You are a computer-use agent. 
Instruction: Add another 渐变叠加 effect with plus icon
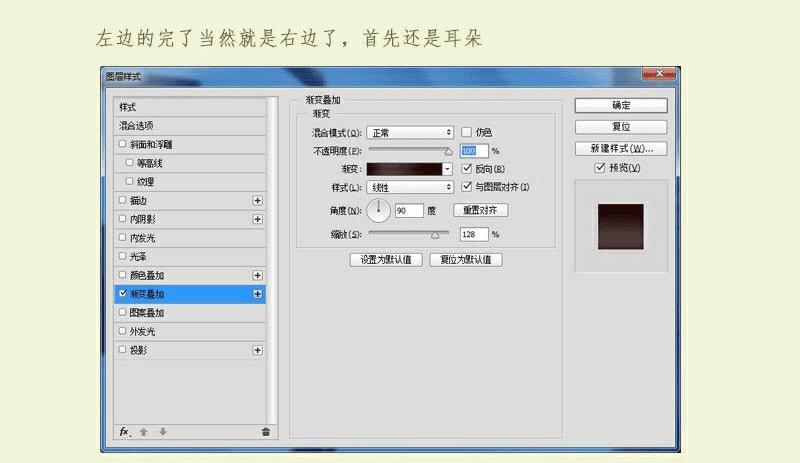(x=258, y=294)
